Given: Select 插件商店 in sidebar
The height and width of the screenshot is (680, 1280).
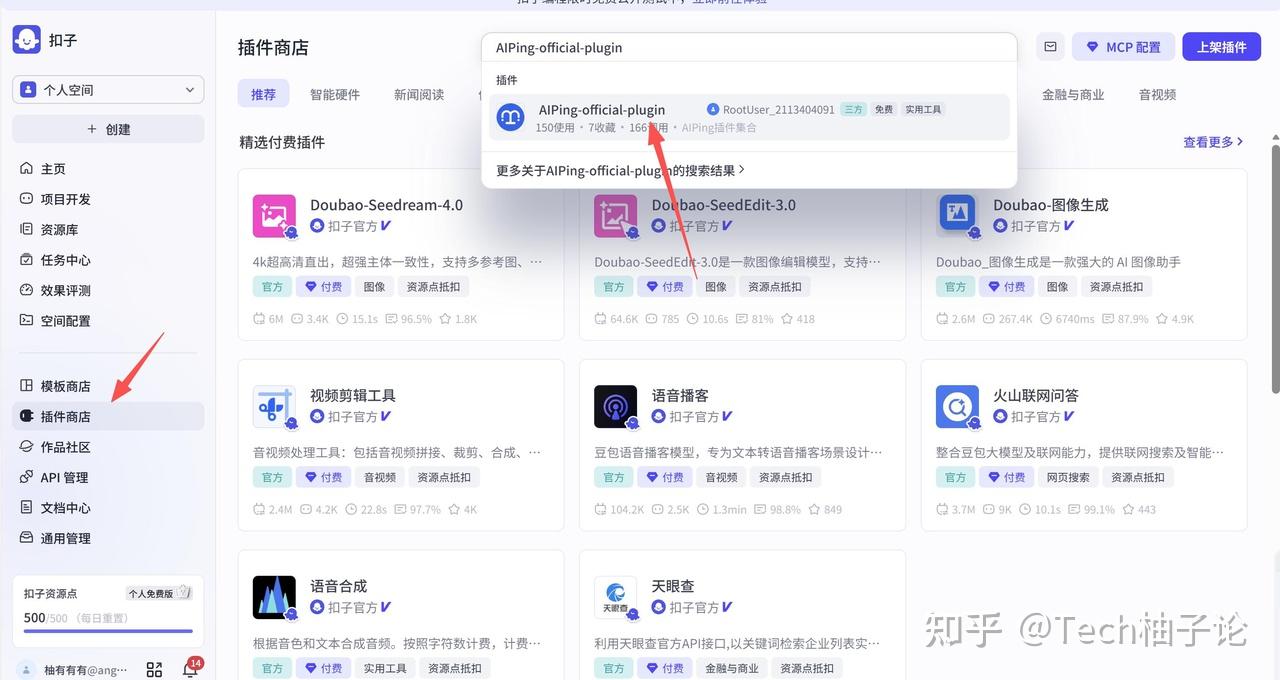Looking at the screenshot, I should click(x=108, y=416).
